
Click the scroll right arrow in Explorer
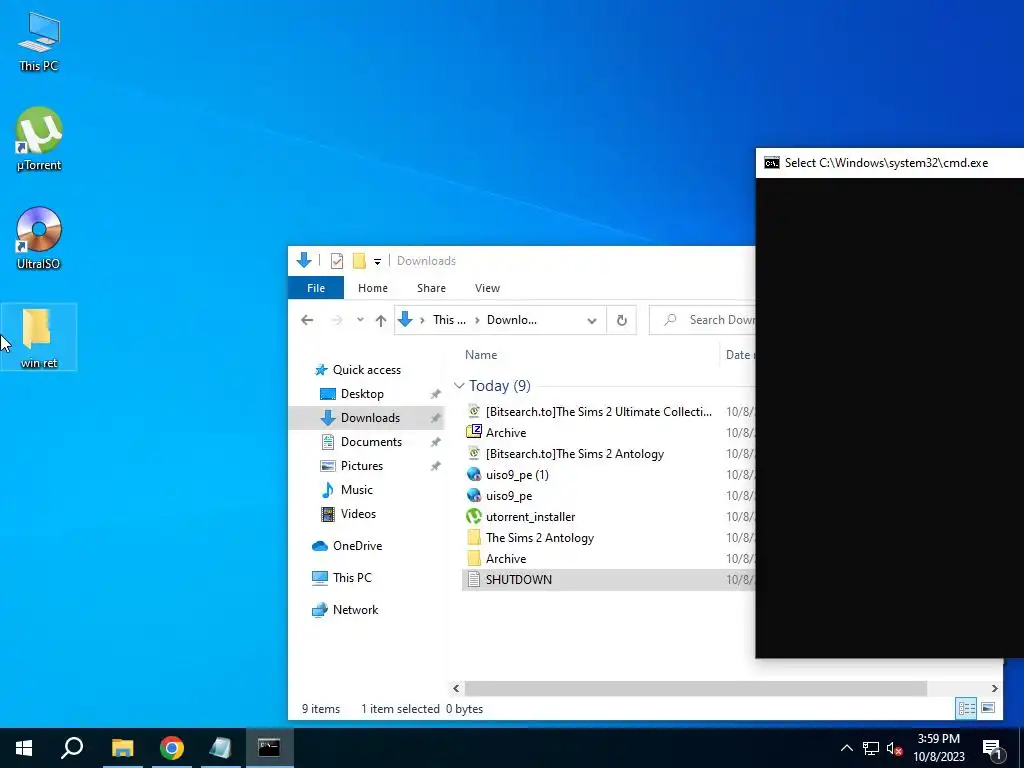coord(995,688)
